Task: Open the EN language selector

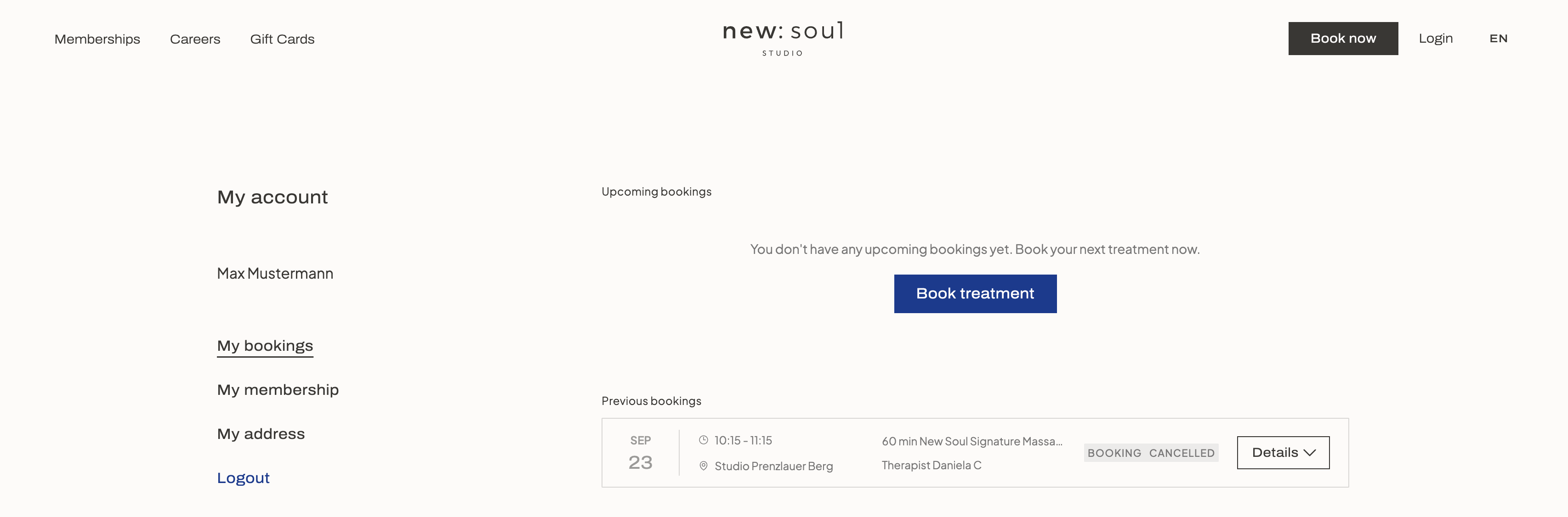Action: click(x=1498, y=38)
